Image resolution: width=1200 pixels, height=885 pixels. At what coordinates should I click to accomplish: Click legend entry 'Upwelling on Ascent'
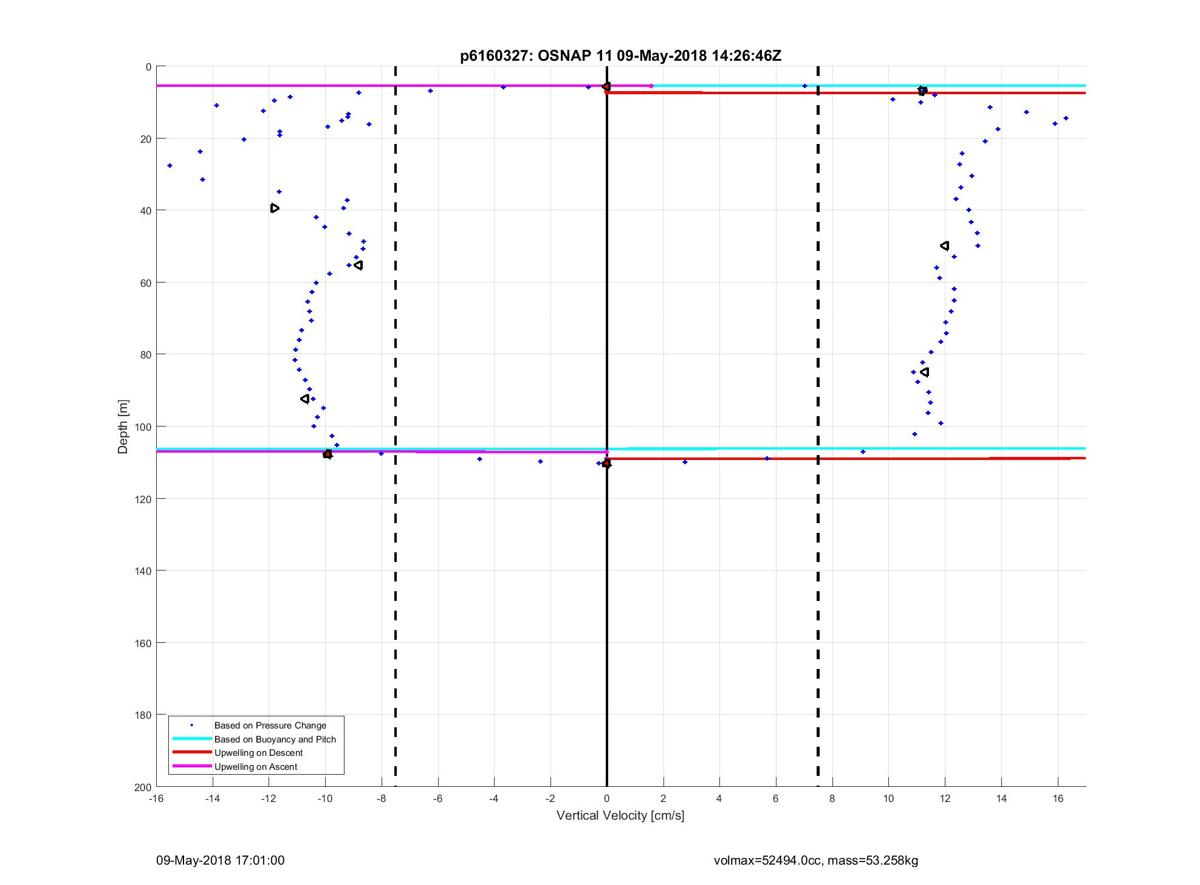(x=256, y=766)
